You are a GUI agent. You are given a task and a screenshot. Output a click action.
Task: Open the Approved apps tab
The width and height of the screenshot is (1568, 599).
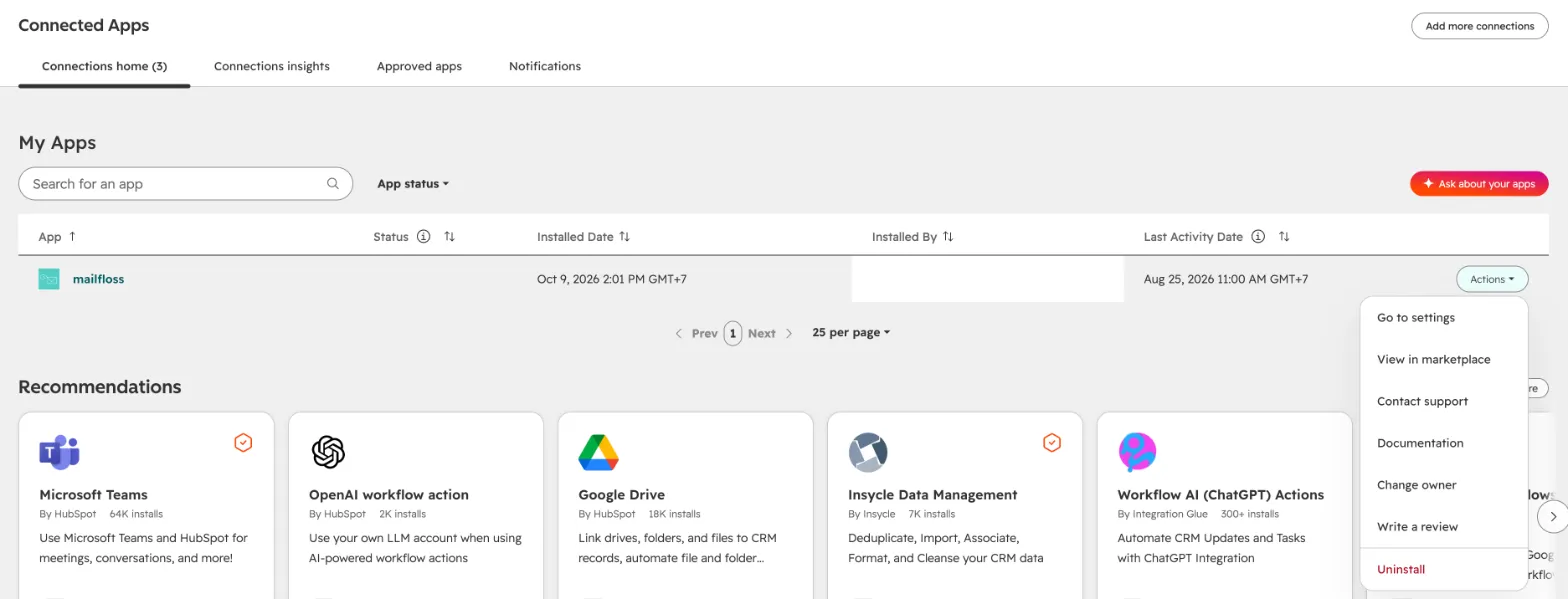(419, 66)
